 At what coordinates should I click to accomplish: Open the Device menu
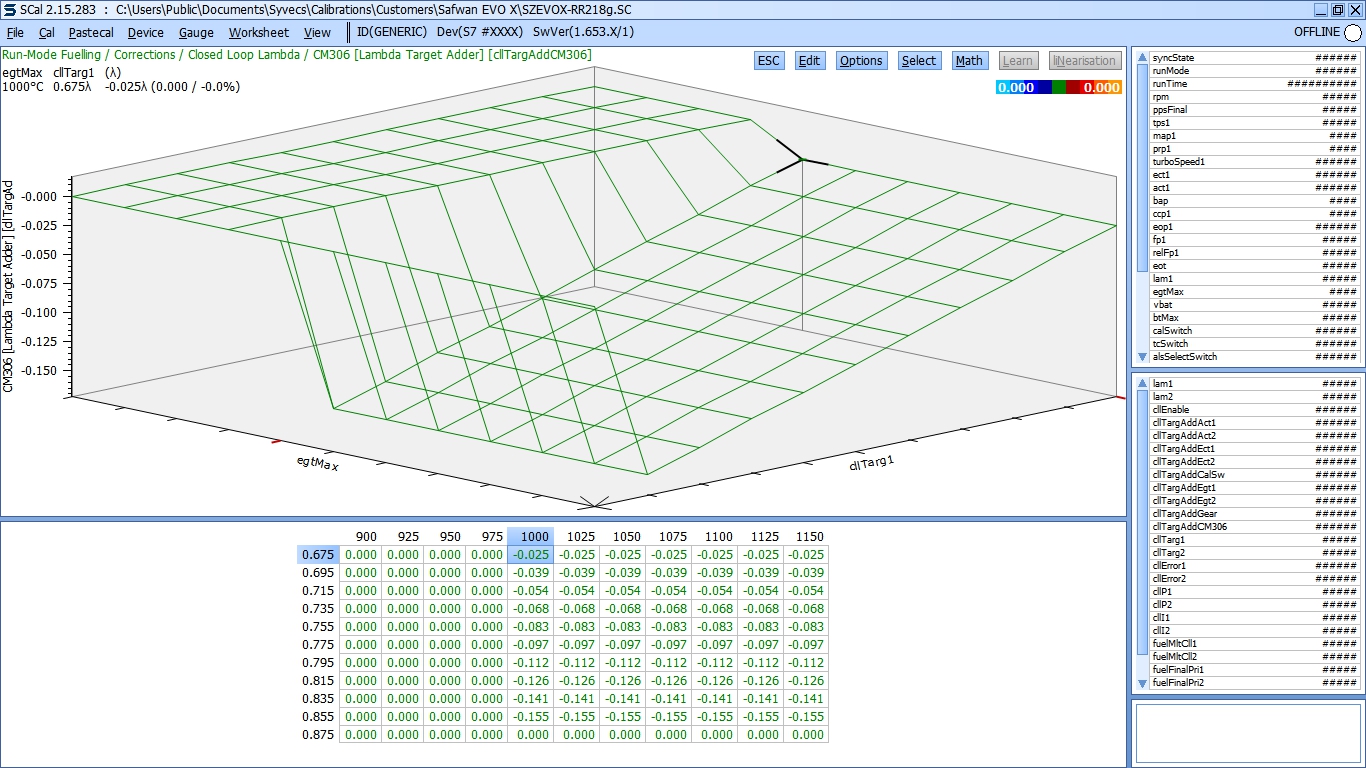pos(145,32)
